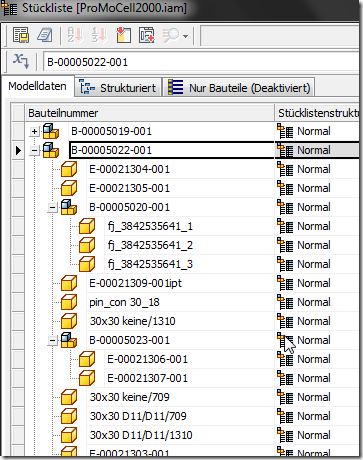Select the E-00021309-001ipt part number cell
Viewport: 363px width, 460px height.
point(180,283)
